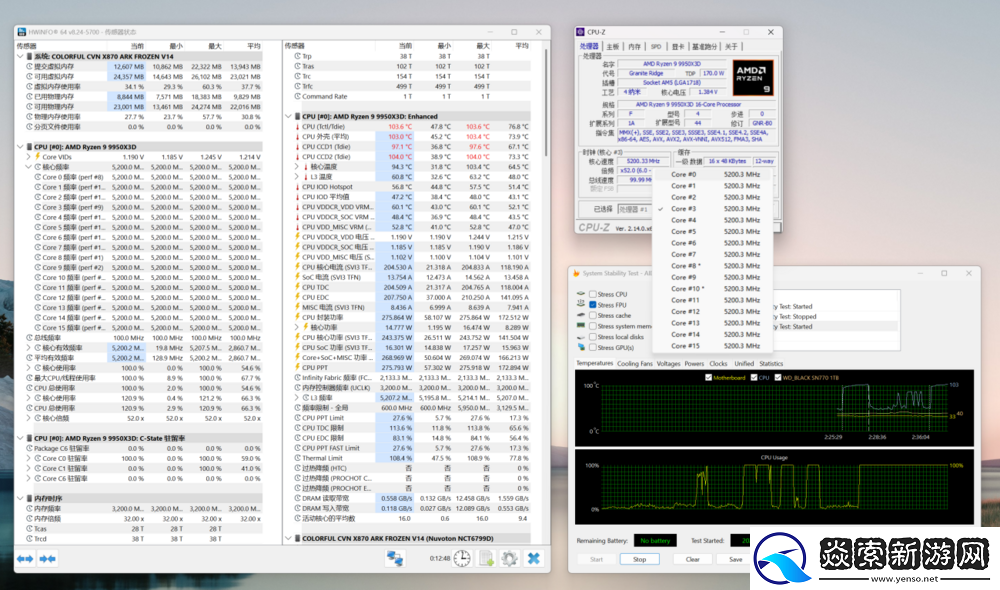Collapse the 内存时序 sensor group
Screen dimensions: 1000x590
coord(21,497)
